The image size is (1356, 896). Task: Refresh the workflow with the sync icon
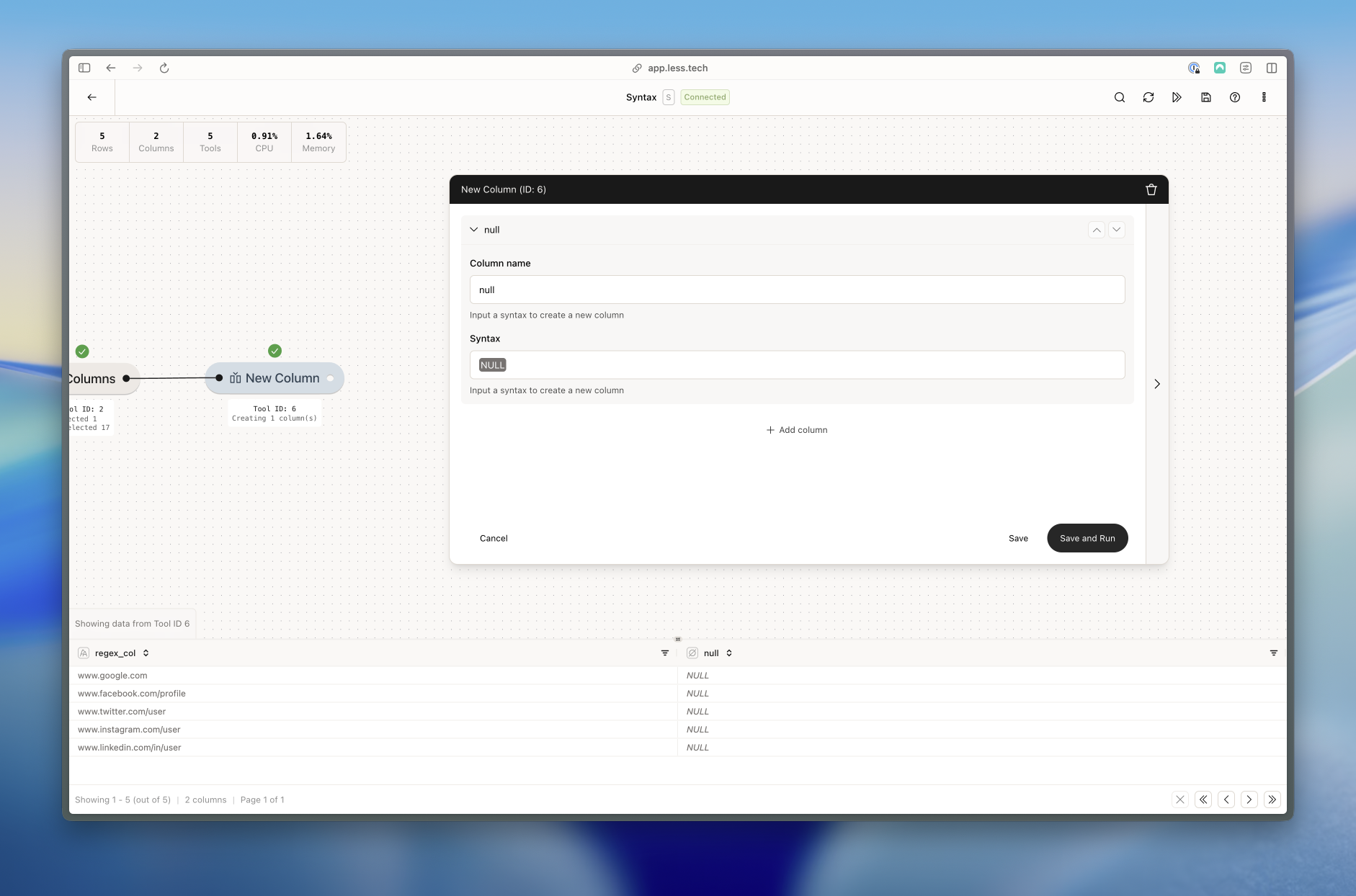point(1148,97)
